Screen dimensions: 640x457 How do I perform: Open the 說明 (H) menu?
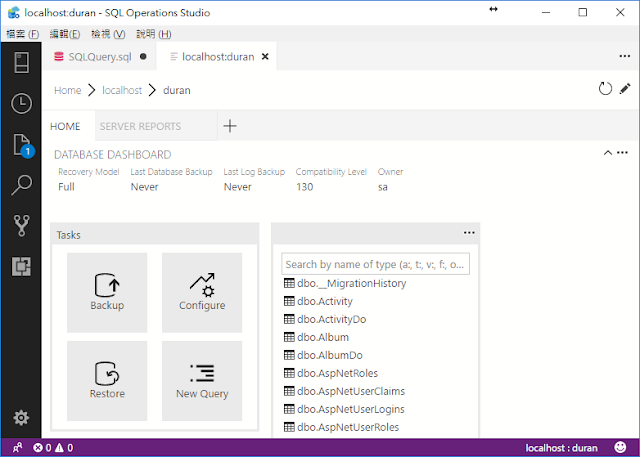pyautogui.click(x=154, y=34)
